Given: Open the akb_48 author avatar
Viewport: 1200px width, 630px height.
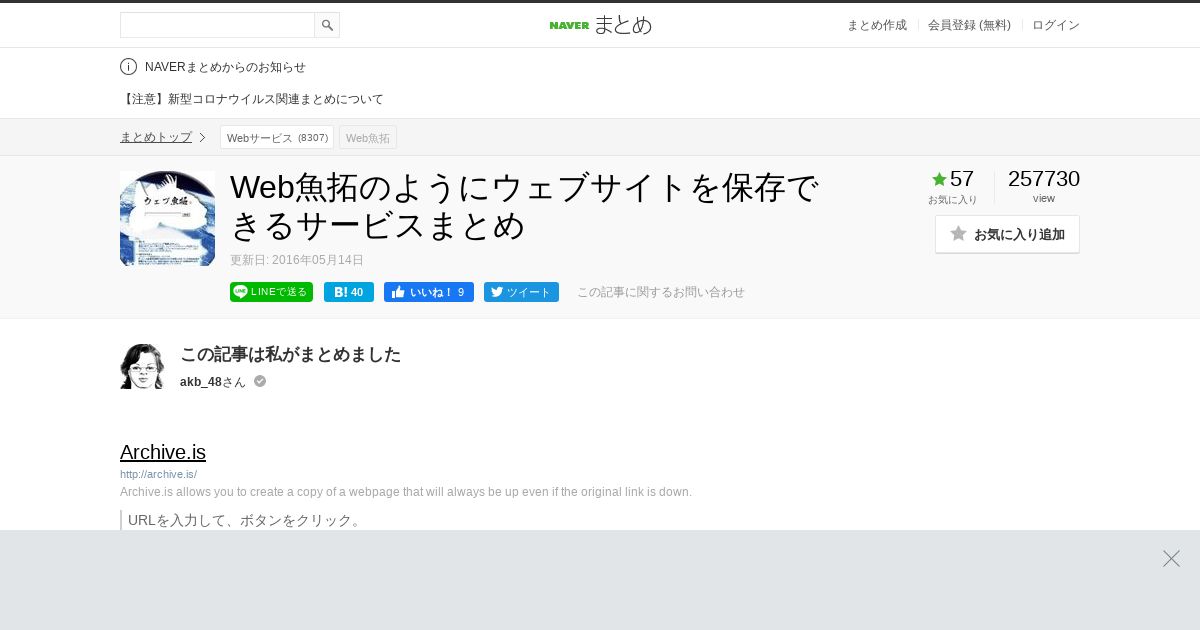Looking at the screenshot, I should pyautogui.click(x=142, y=366).
